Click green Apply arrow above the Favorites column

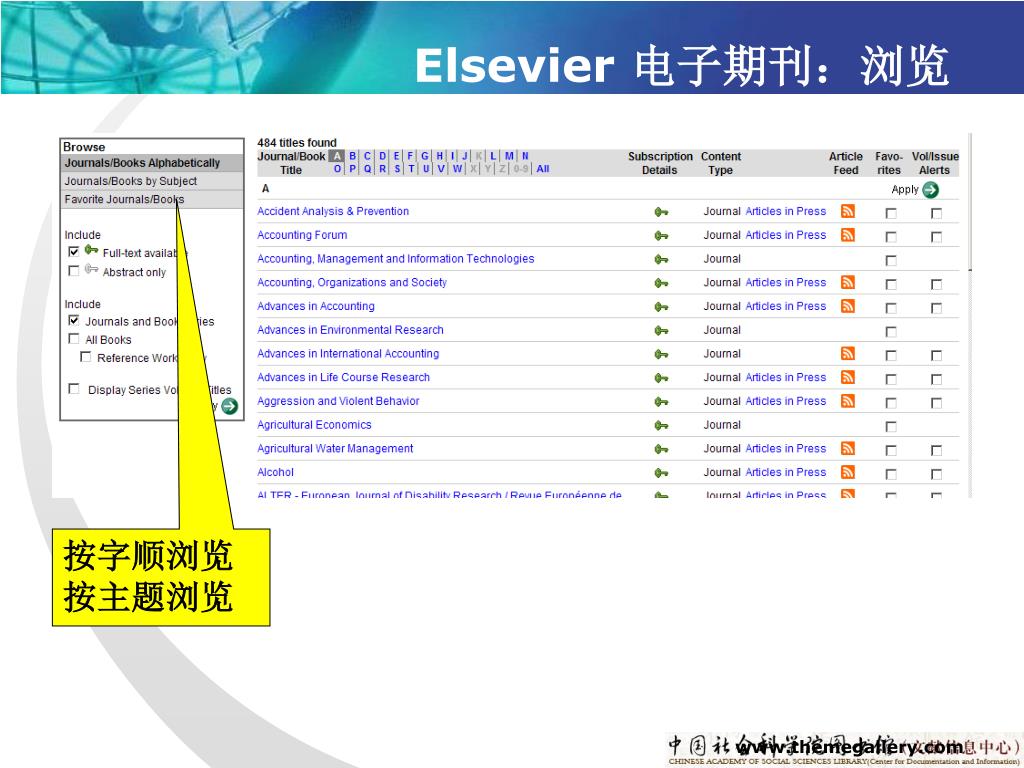[x=931, y=189]
